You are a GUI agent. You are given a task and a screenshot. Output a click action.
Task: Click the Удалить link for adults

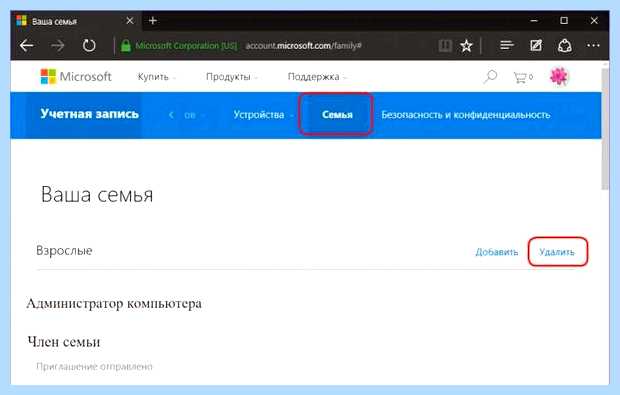tap(557, 252)
